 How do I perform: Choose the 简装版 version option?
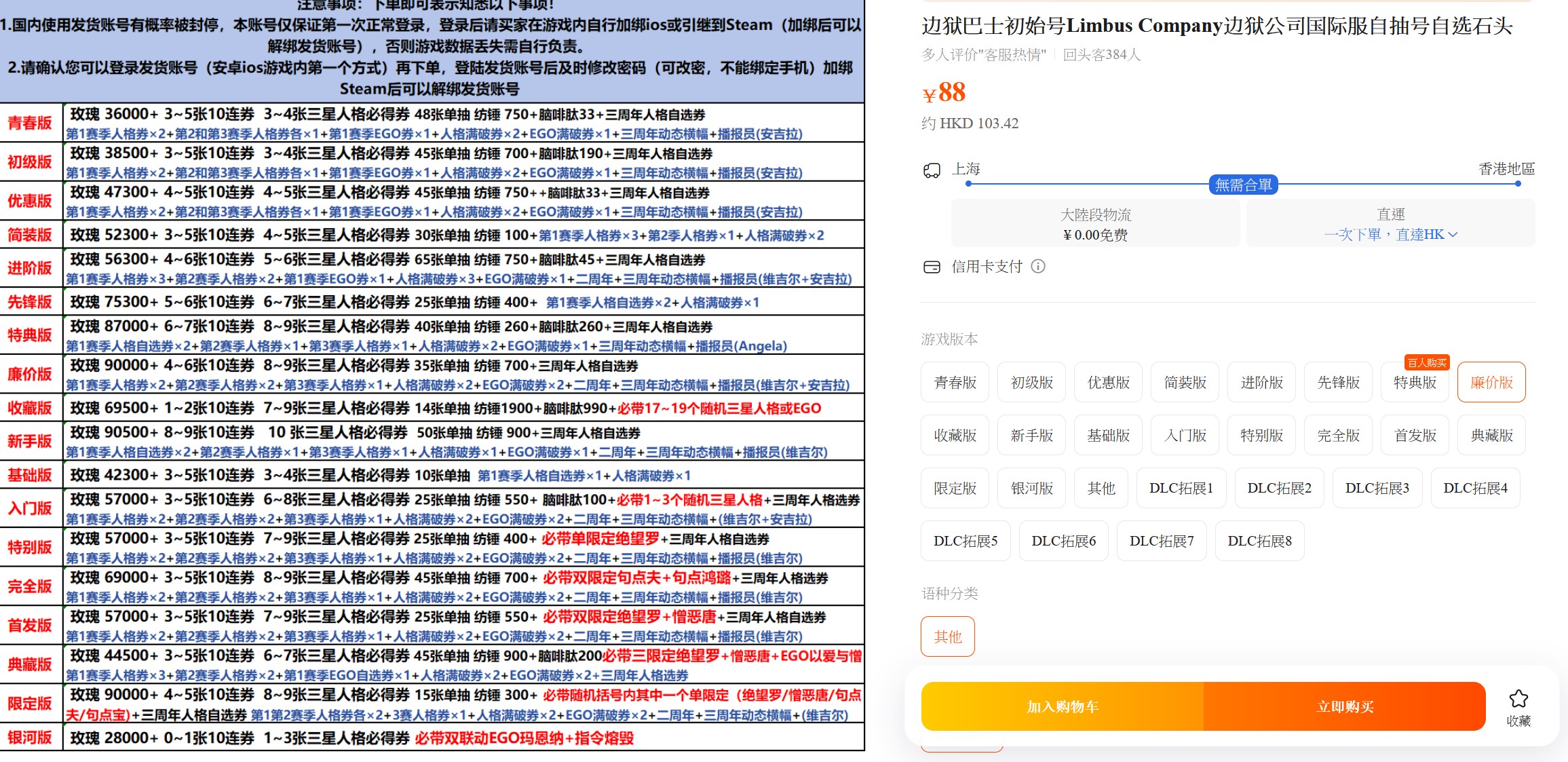[1185, 383]
